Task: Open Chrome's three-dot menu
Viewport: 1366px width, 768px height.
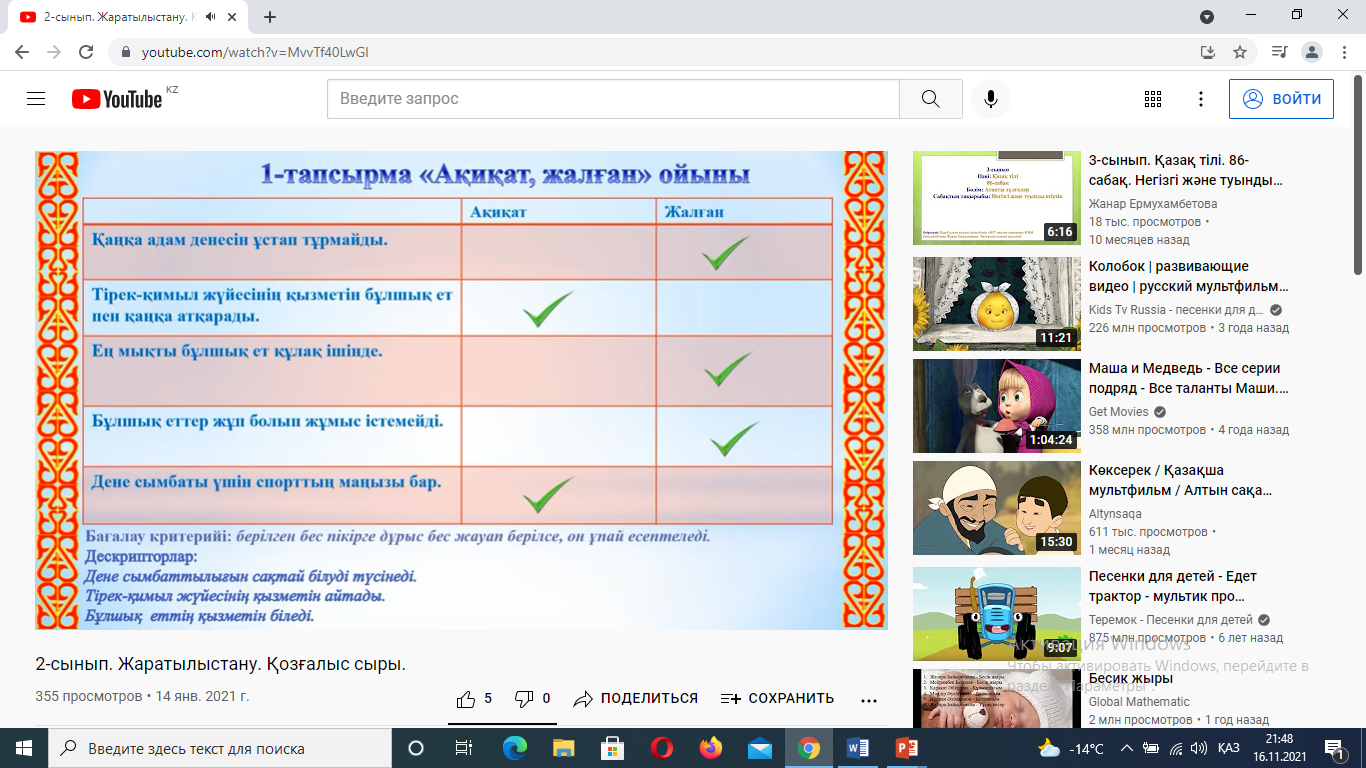Action: click(1344, 52)
